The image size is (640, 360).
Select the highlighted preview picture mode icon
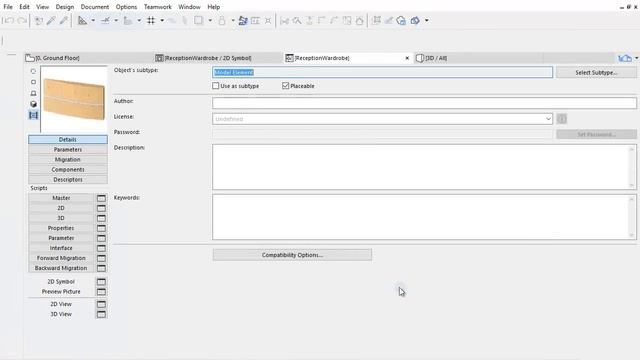coord(33,115)
